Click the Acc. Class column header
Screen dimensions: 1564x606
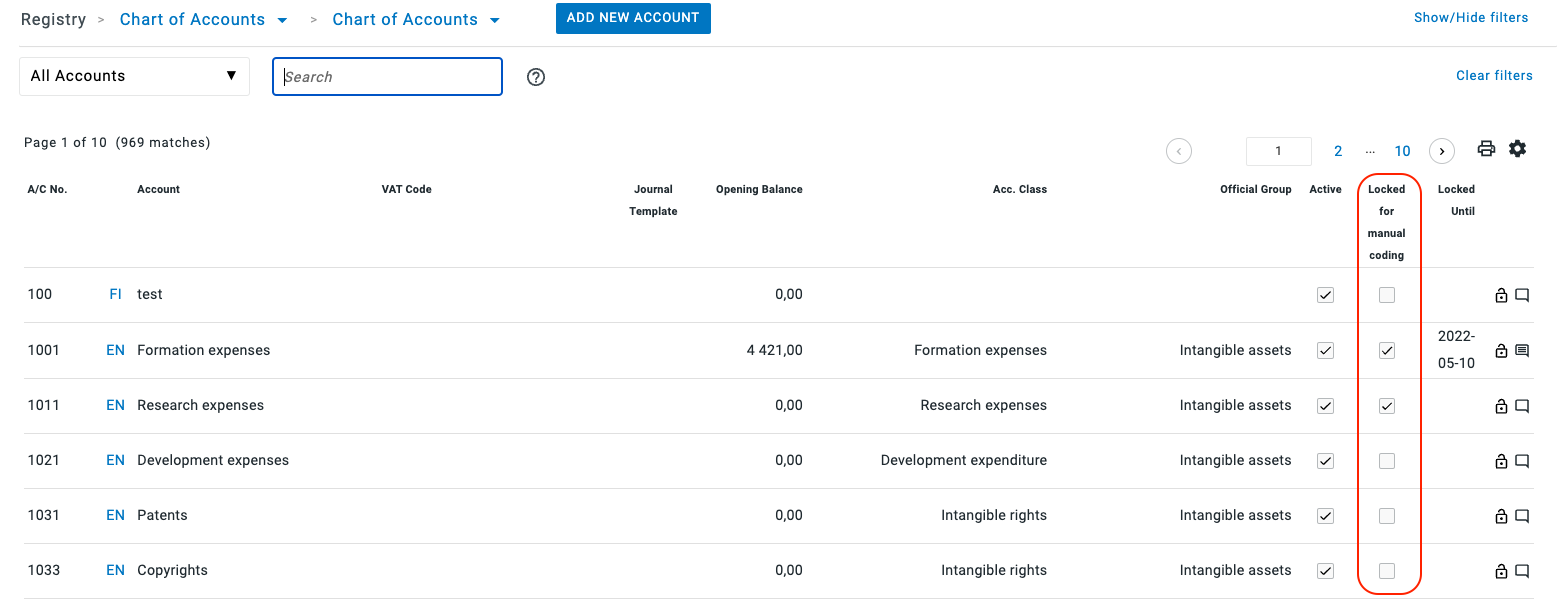(1019, 189)
